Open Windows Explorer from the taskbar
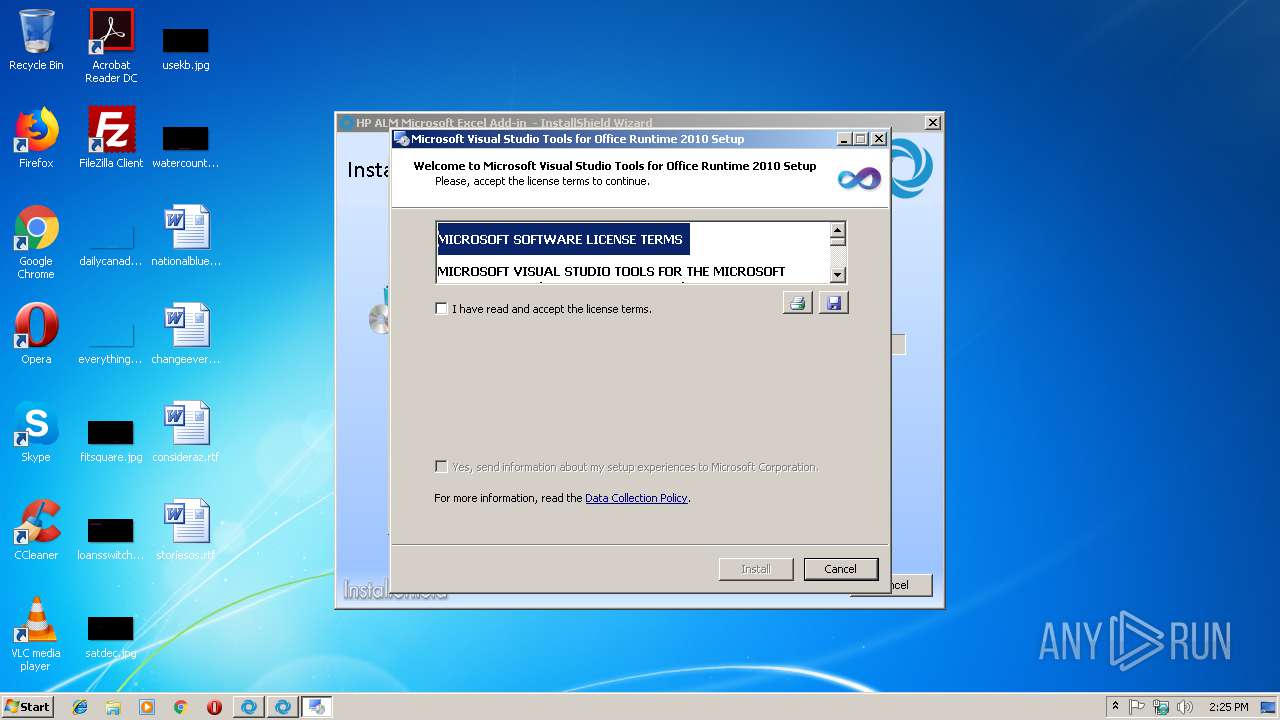 click(x=113, y=707)
